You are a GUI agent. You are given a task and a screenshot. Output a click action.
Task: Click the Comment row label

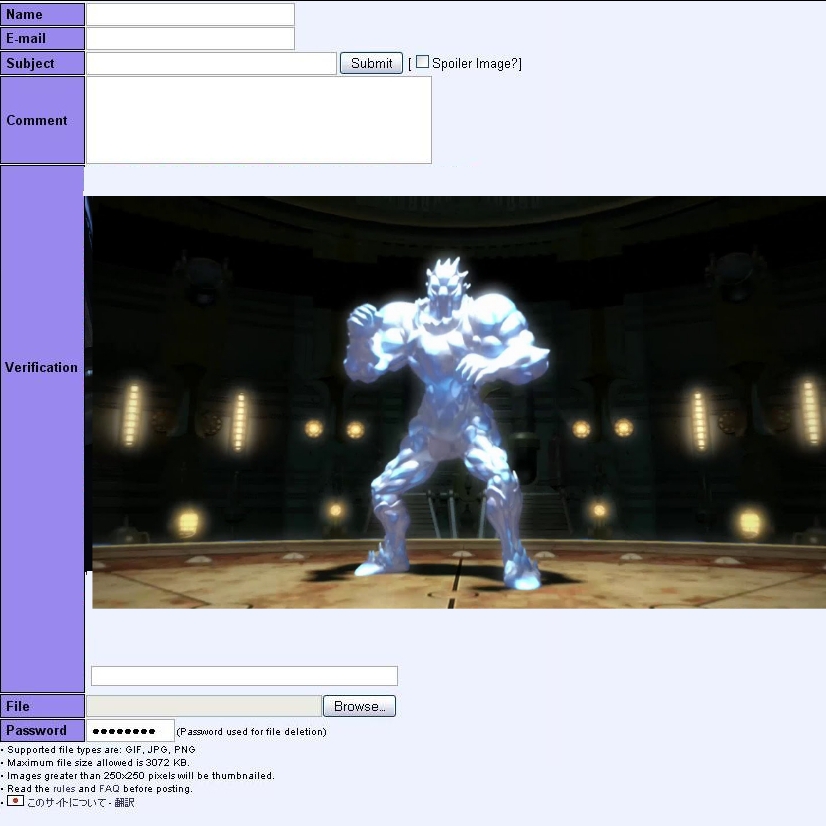pyautogui.click(x=42, y=120)
